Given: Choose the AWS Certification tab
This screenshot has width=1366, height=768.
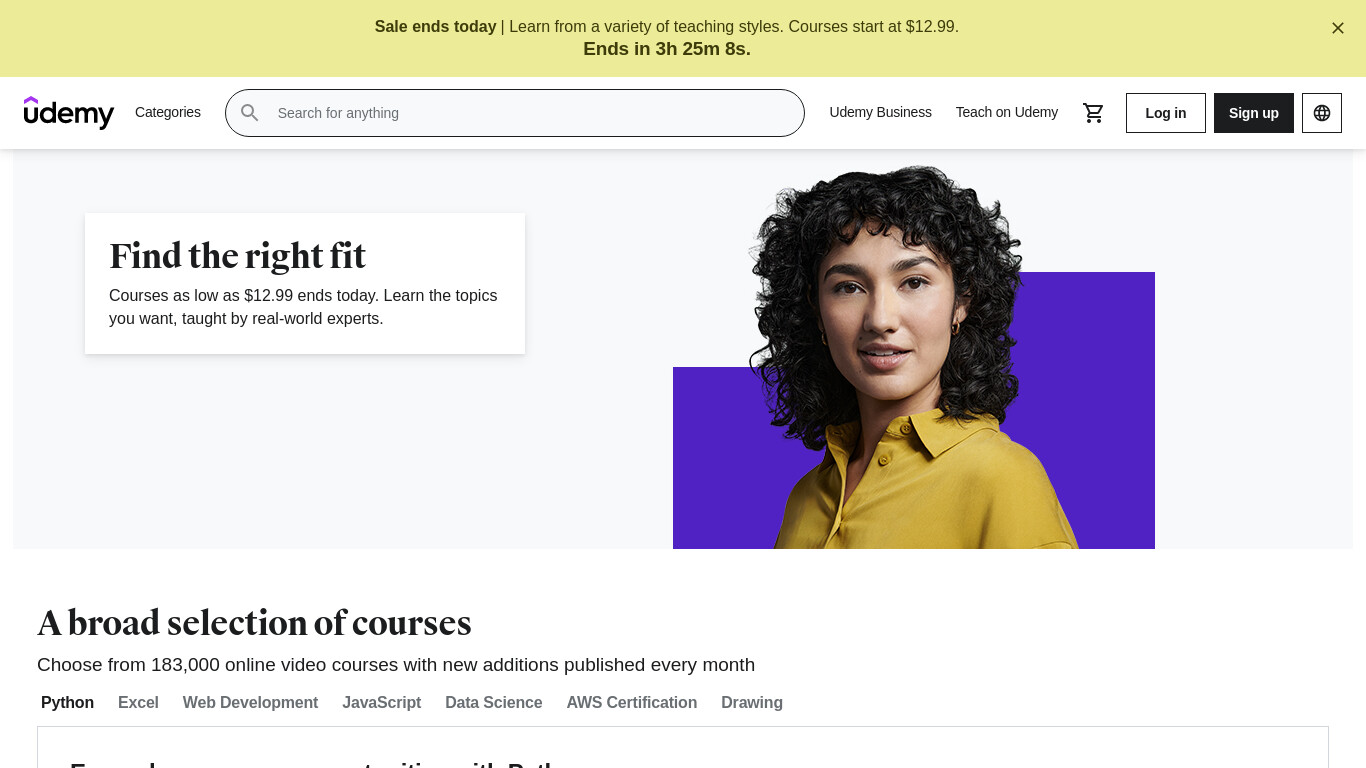Looking at the screenshot, I should (x=632, y=702).
